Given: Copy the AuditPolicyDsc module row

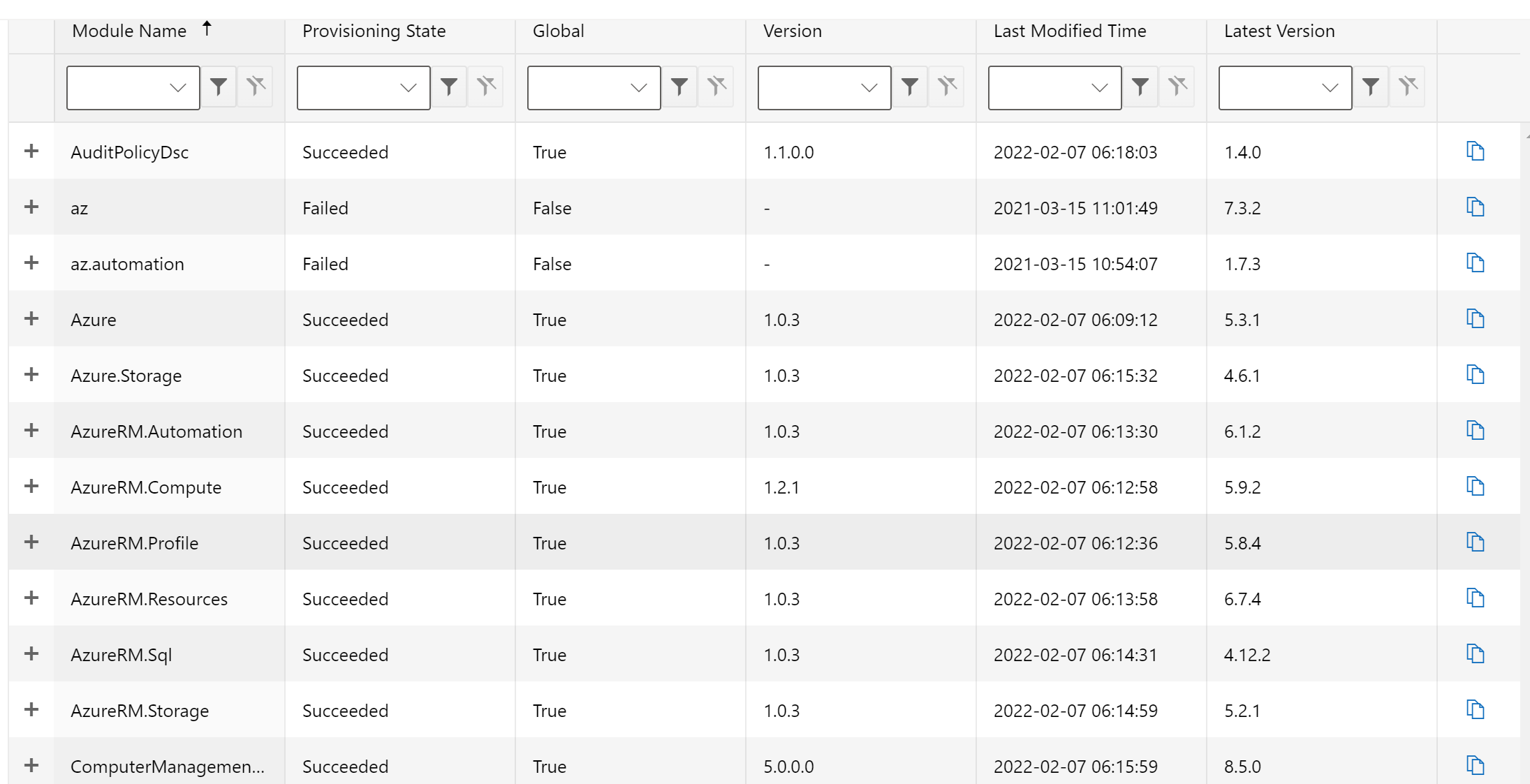Looking at the screenshot, I should 1476,151.
